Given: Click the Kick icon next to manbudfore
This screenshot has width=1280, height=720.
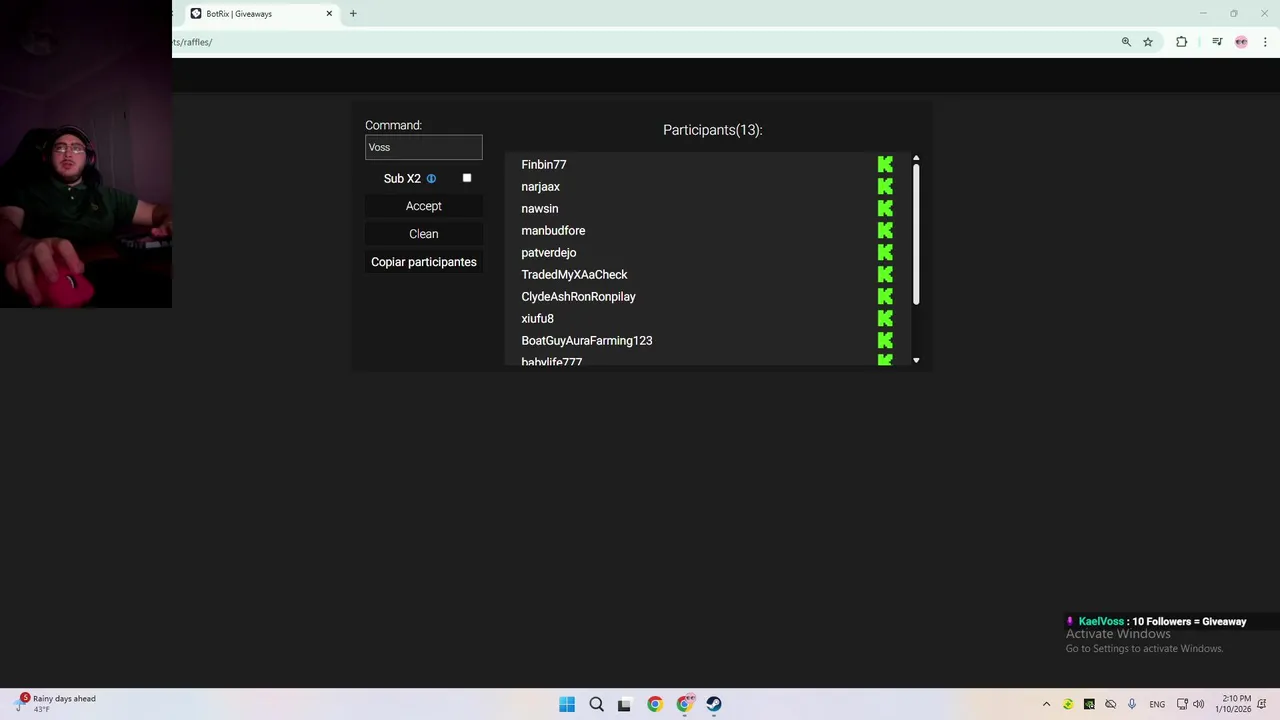Looking at the screenshot, I should pyautogui.click(x=885, y=230).
